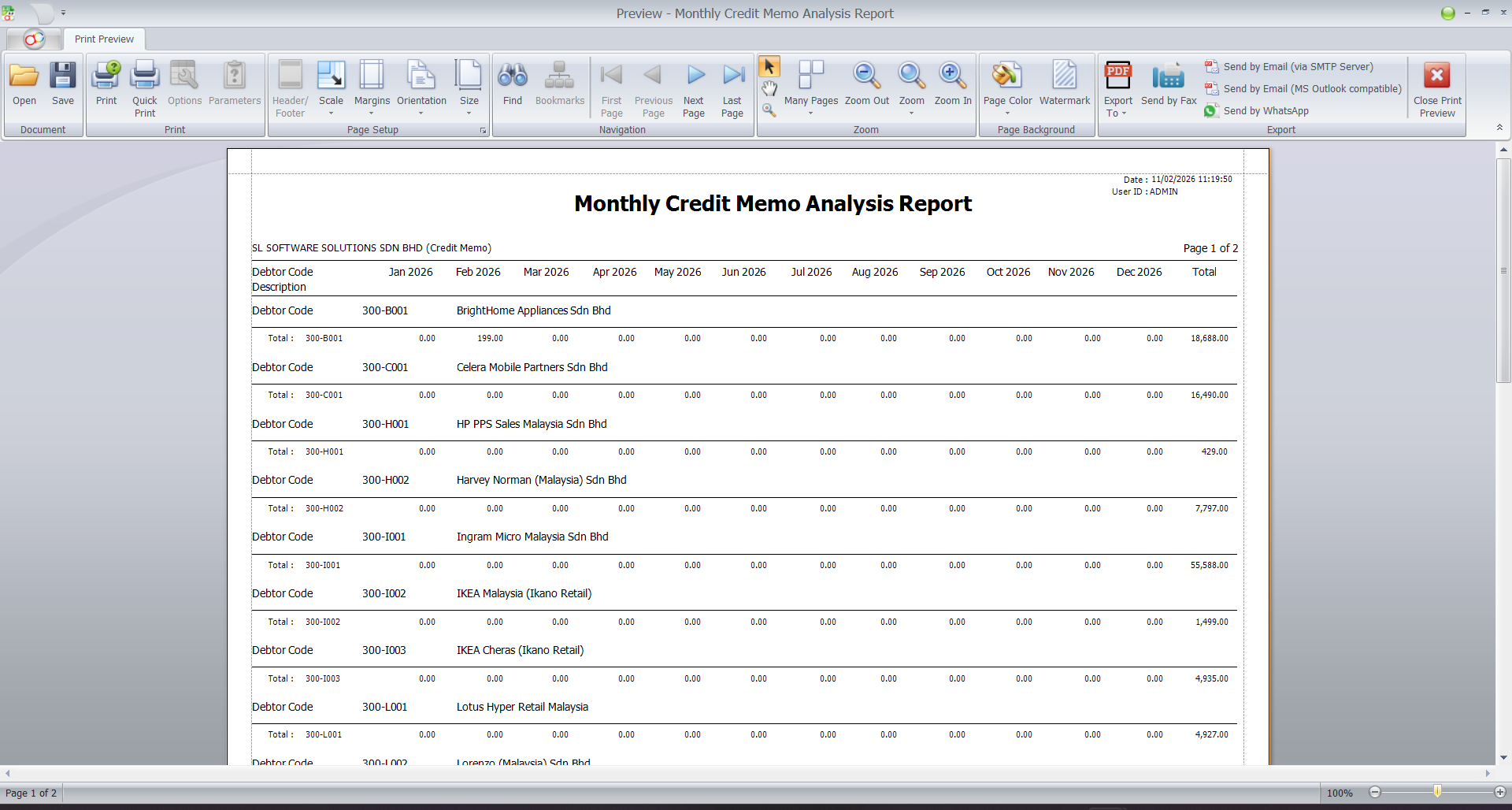The image size is (1512, 810).
Task: Enable the Hand pan tool
Action: (x=769, y=88)
